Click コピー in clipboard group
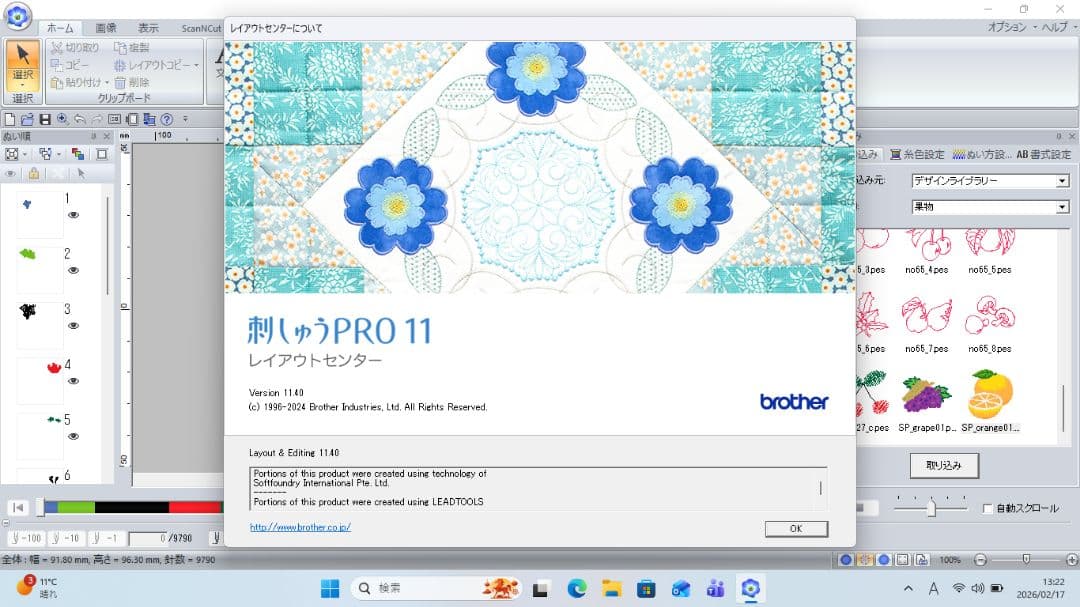1080x607 pixels. tap(70, 65)
